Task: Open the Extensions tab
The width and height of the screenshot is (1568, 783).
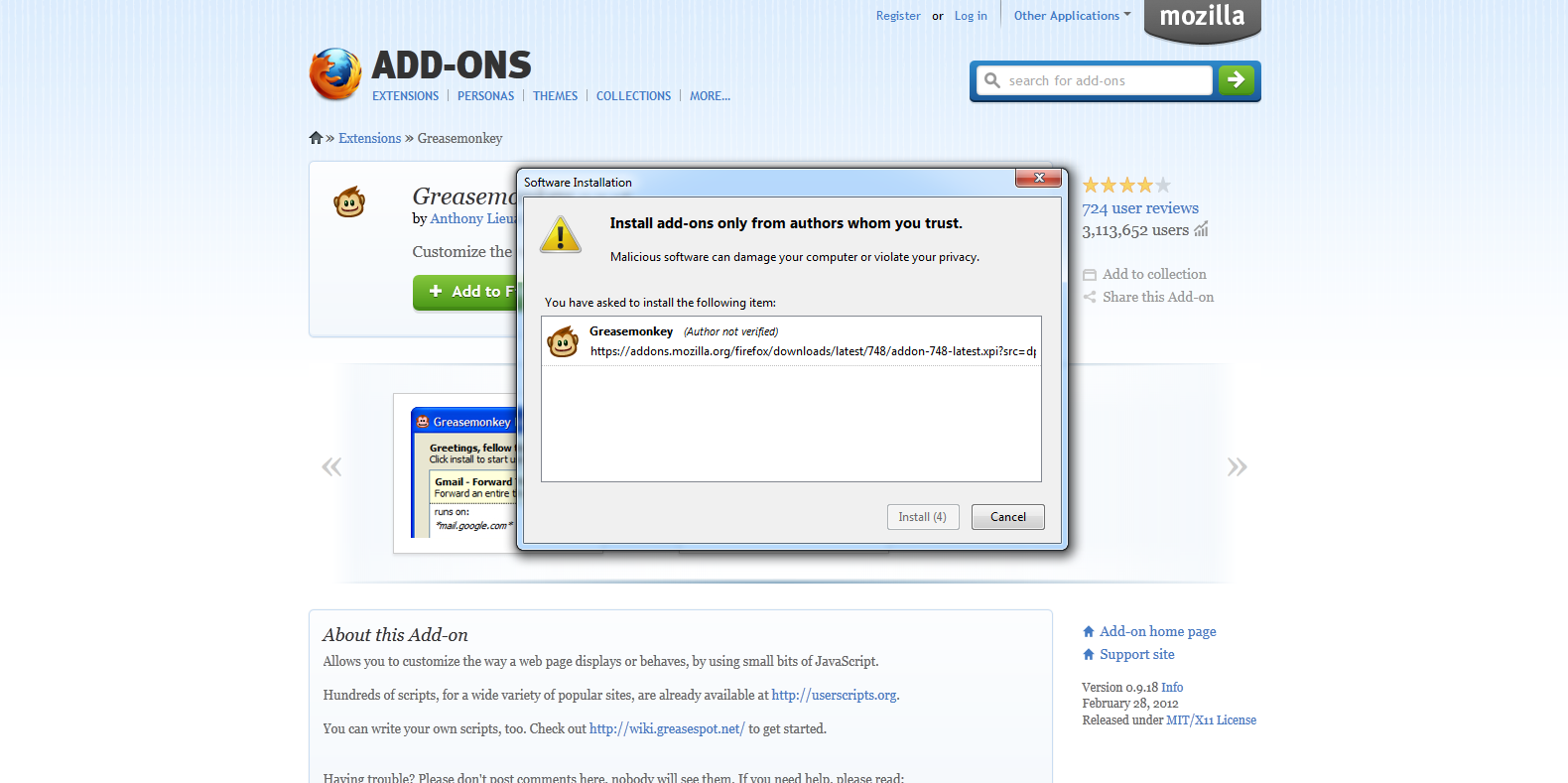Action: coord(405,96)
